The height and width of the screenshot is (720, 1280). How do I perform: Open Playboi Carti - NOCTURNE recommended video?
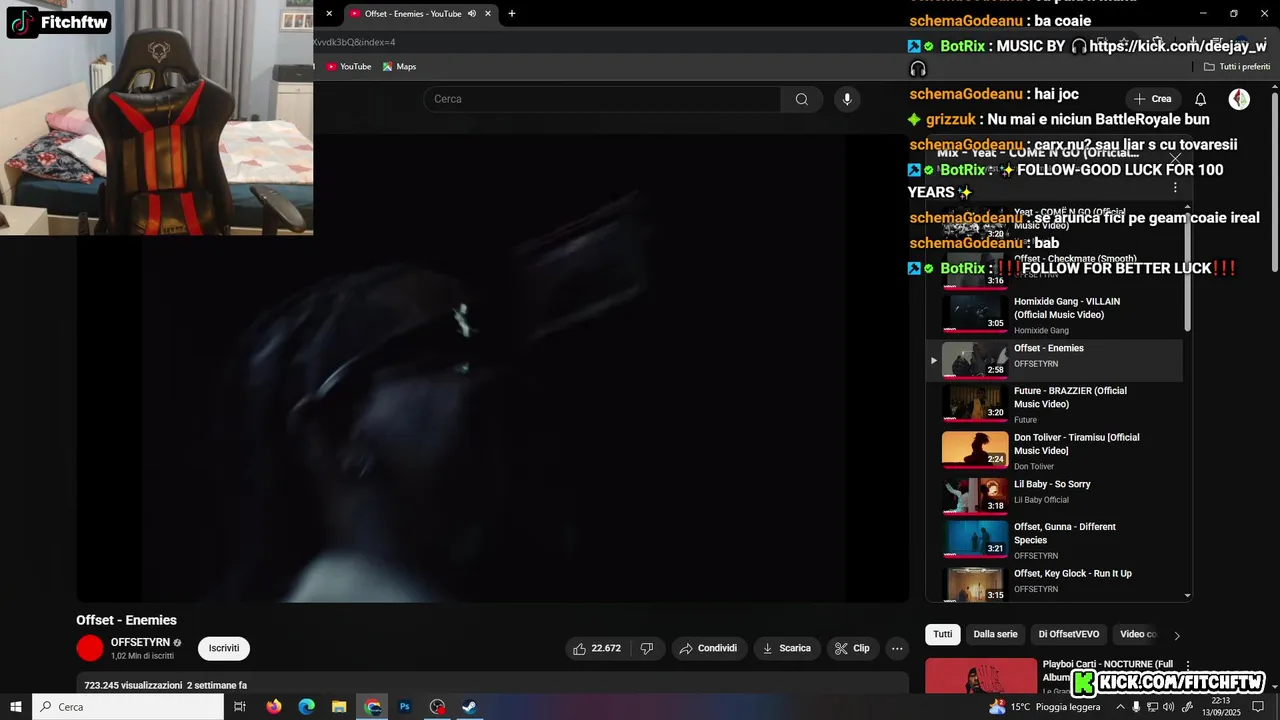coord(981,676)
